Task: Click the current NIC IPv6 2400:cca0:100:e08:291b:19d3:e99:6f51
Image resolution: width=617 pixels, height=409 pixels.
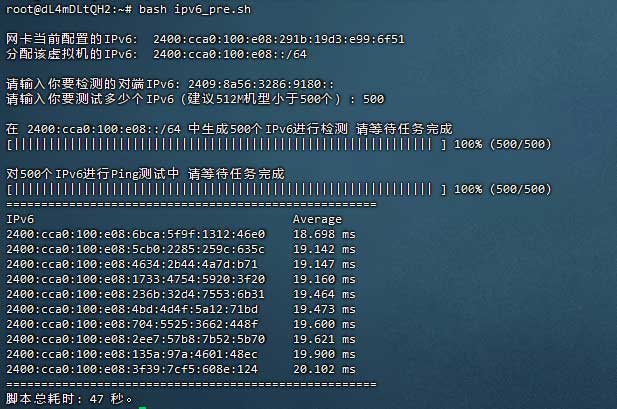Action: 279,39
